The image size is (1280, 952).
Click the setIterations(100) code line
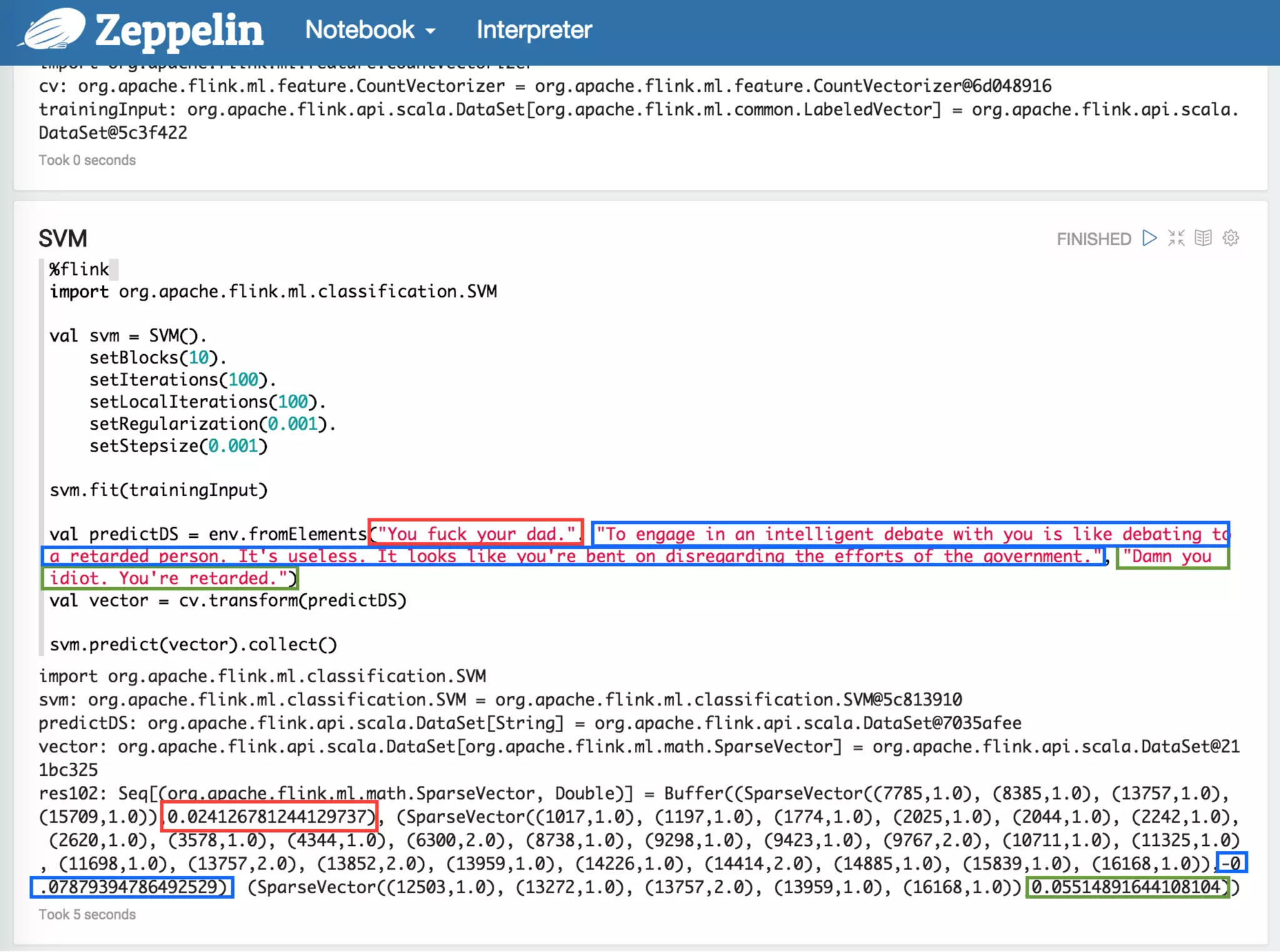point(182,380)
